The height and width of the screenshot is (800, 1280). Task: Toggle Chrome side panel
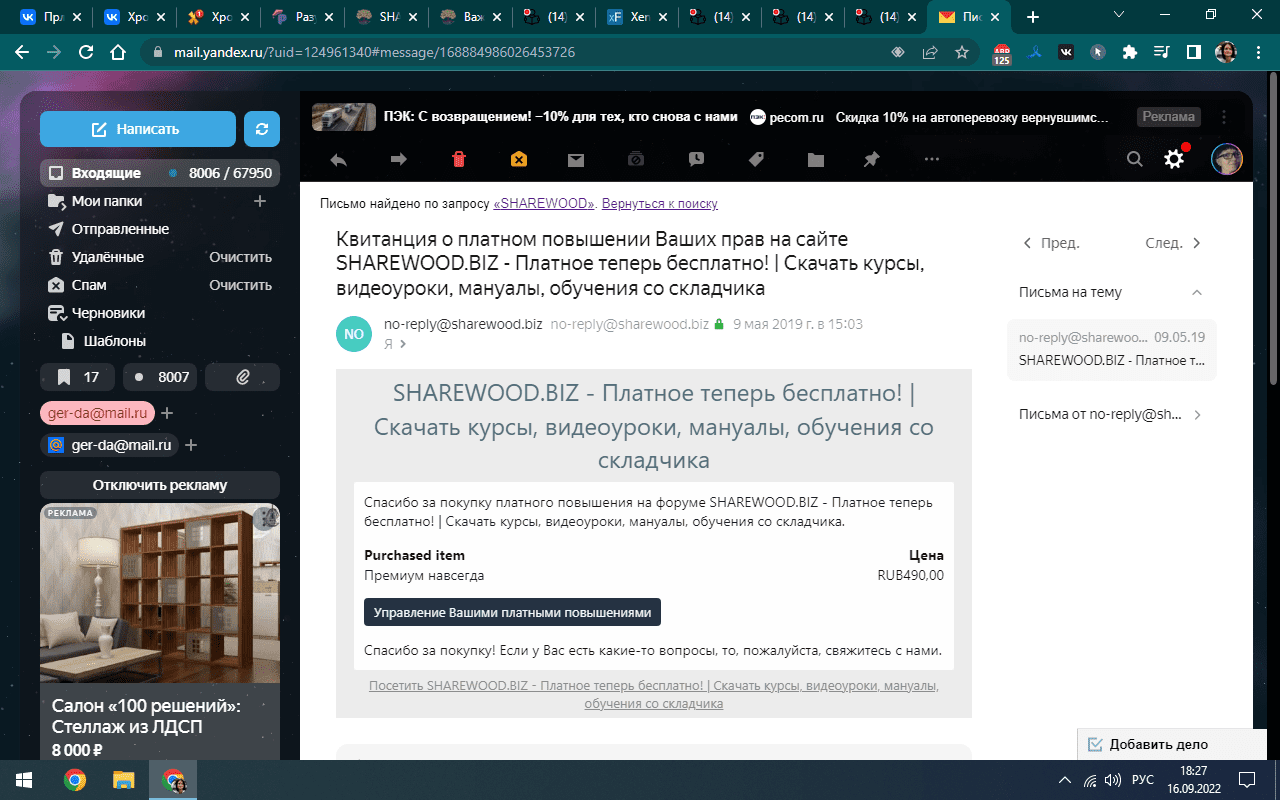pyautogui.click(x=1193, y=52)
